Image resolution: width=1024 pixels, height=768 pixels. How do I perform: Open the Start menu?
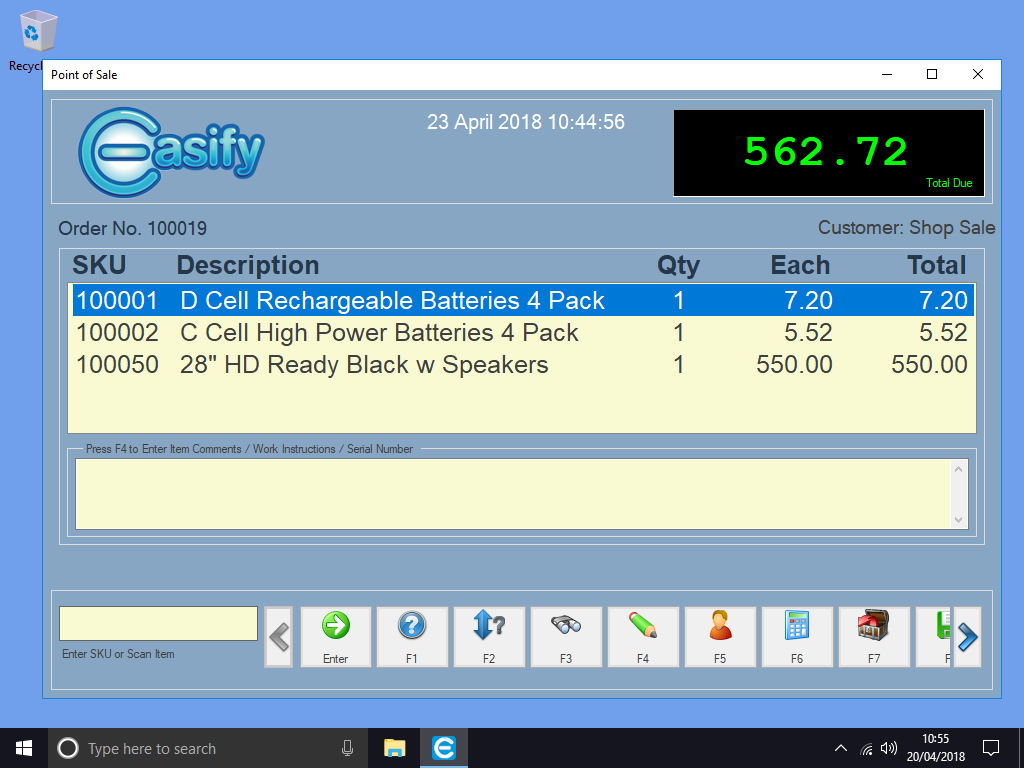(x=23, y=747)
